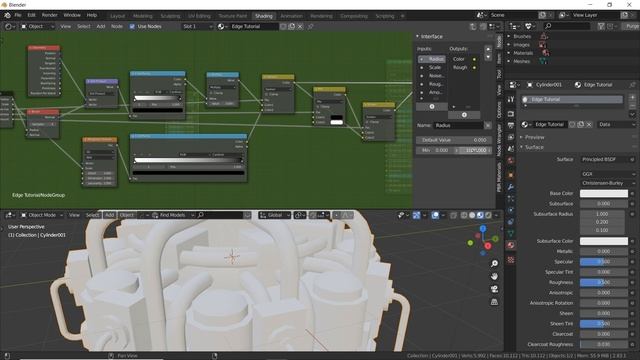Remove the Radius socket with X button
Screen dimensions: 640x360
(488, 125)
